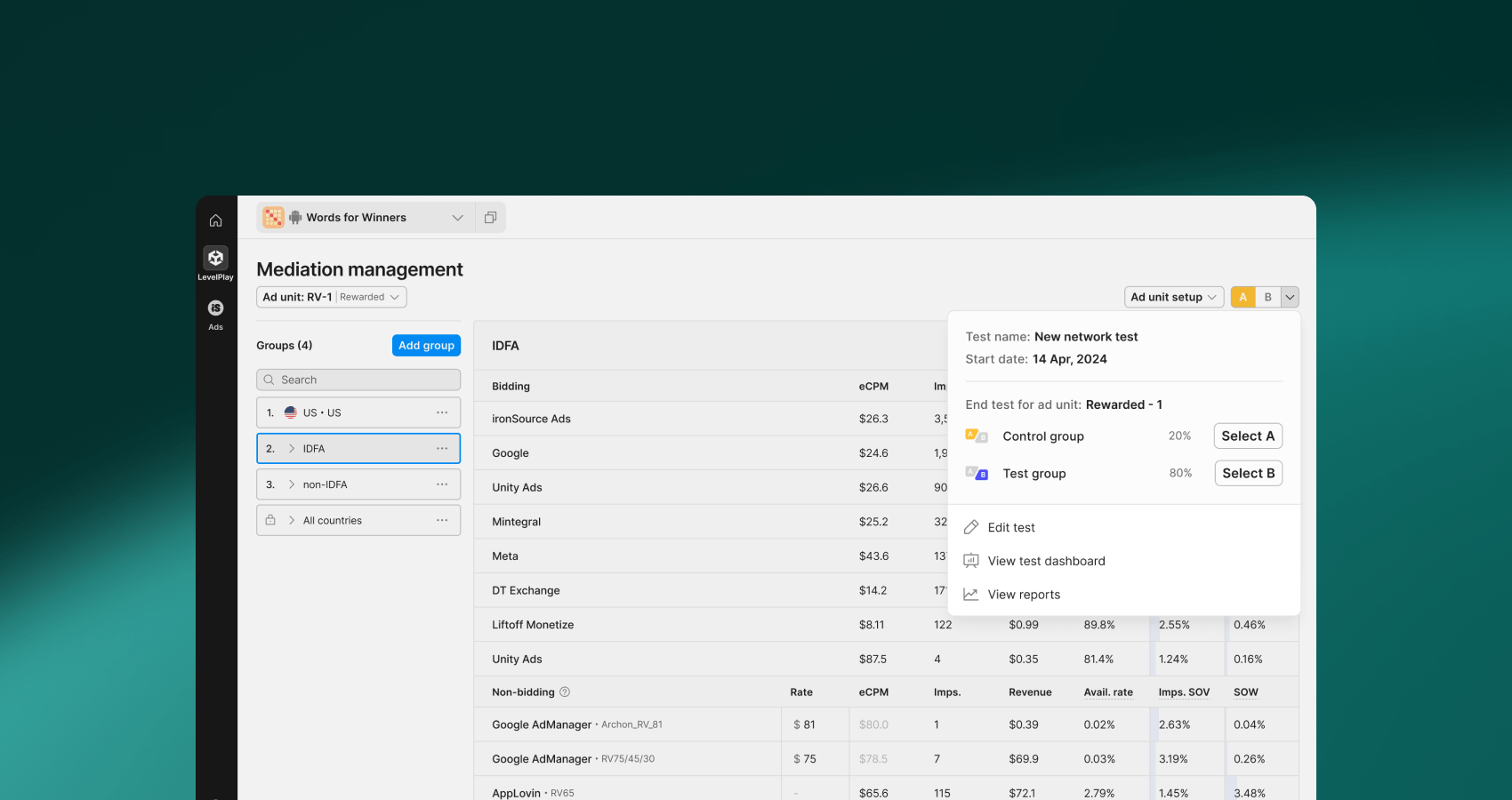Click the lock icon on All countries group
Image resolution: width=1512 pixels, height=800 pixels.
point(270,519)
